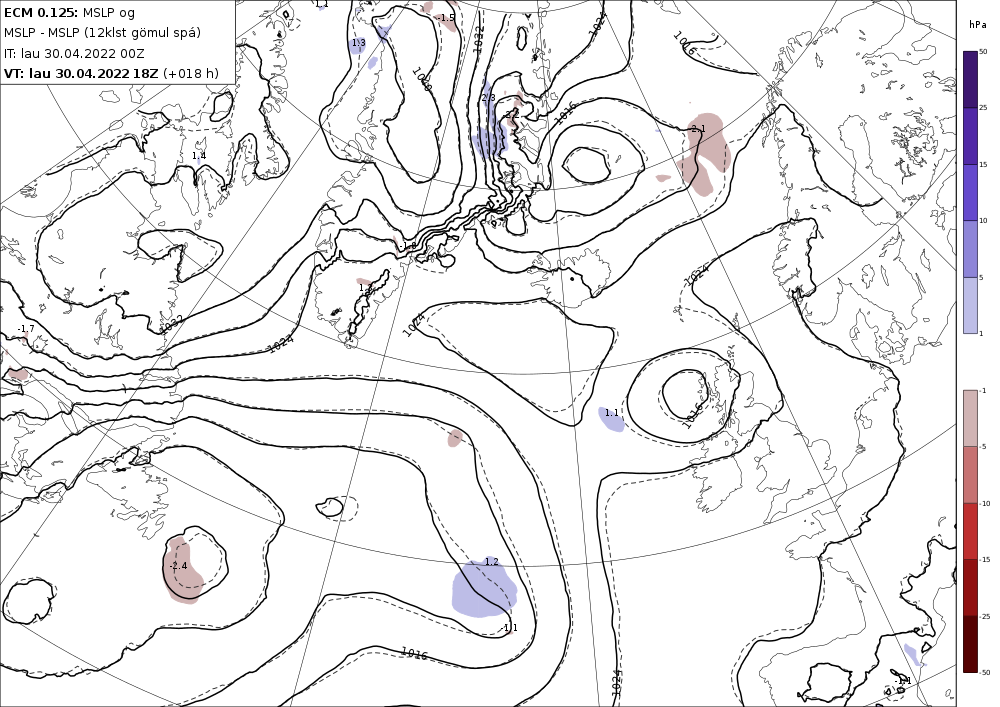Click the '-2.4' anomaly value label
Screen dimensions: 1000x707
(x=178, y=565)
